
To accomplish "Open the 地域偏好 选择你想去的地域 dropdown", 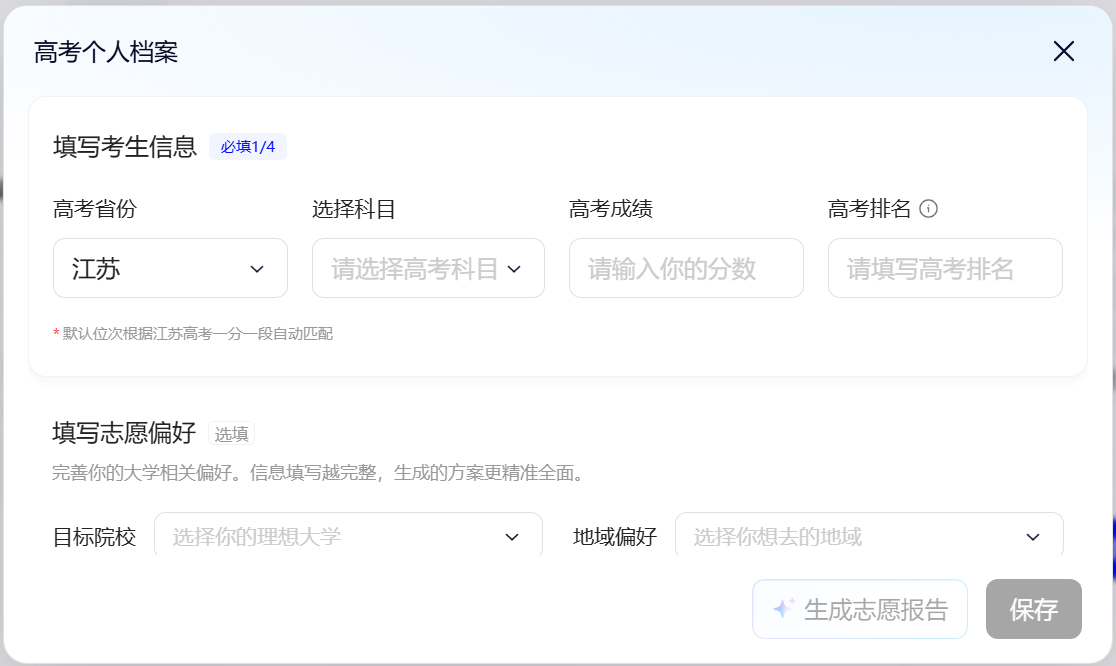I will point(869,536).
